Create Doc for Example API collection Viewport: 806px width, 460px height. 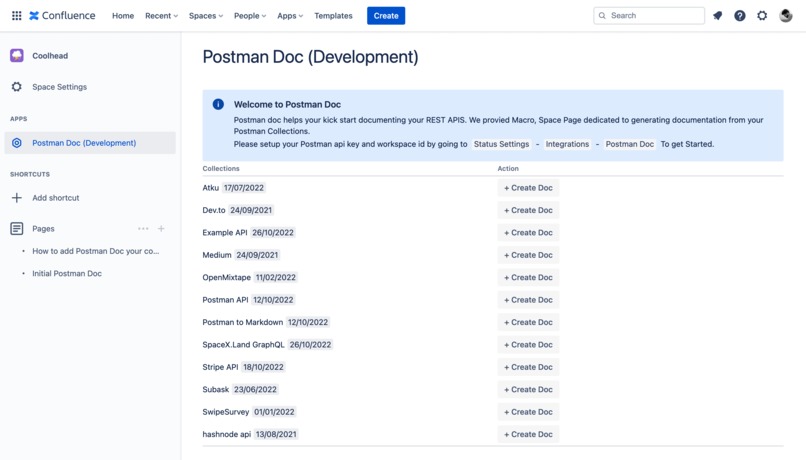(528, 233)
